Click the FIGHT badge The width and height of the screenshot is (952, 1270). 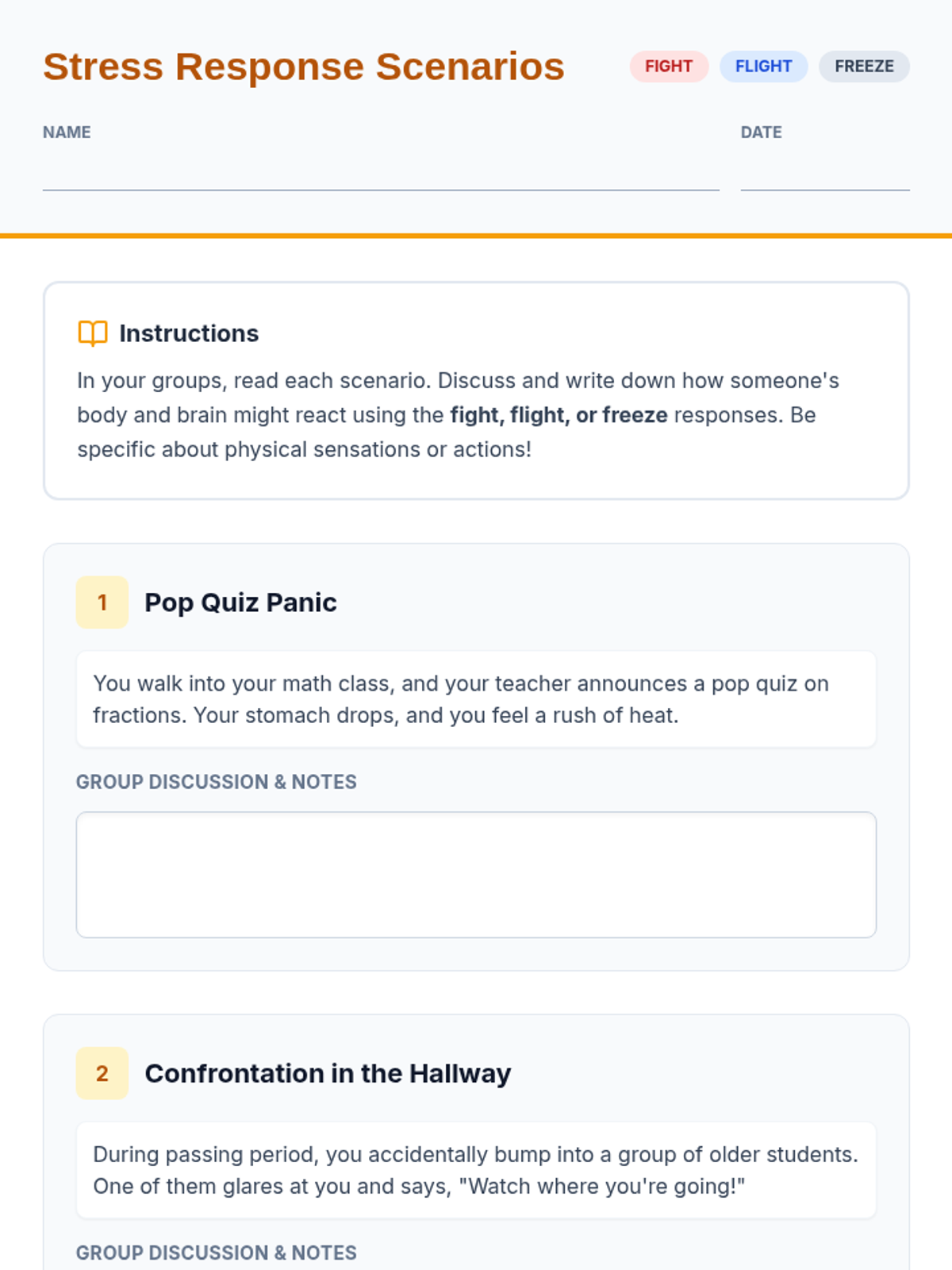coord(669,67)
